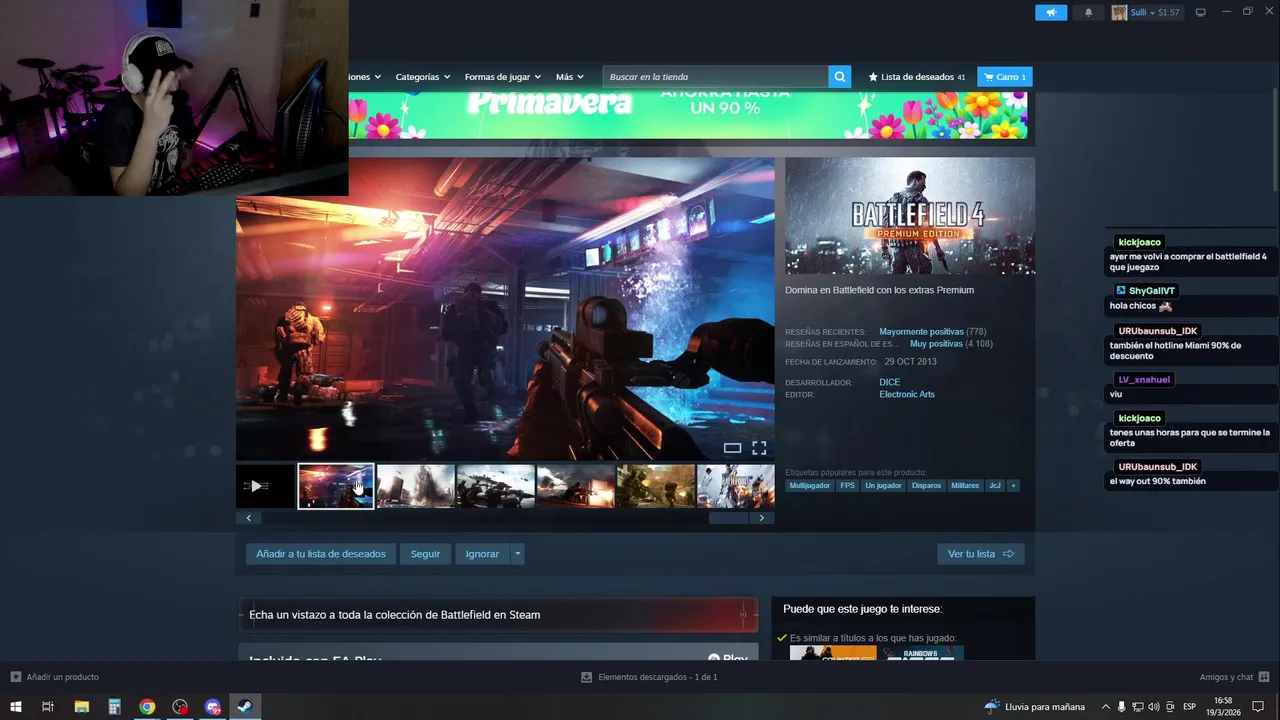Select the Multijugador tag
The image size is (1280, 720).
tap(810, 486)
